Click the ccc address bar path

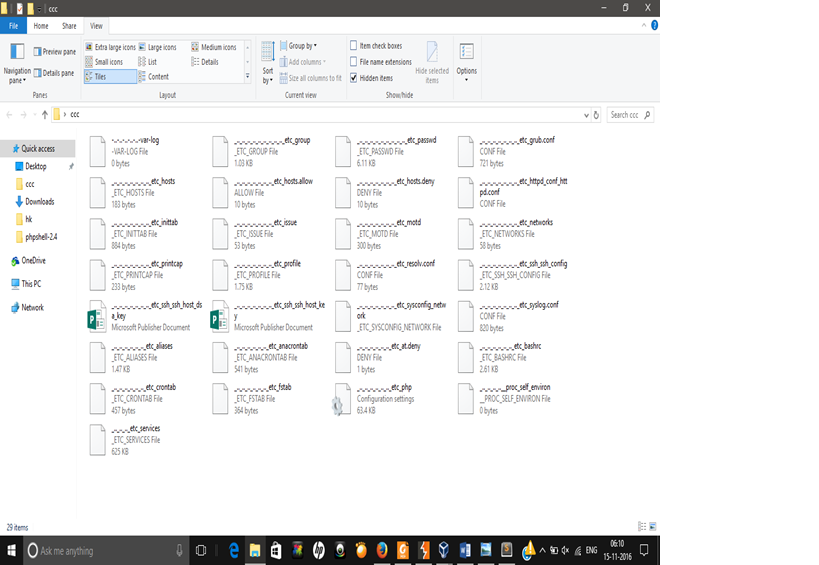[75, 114]
